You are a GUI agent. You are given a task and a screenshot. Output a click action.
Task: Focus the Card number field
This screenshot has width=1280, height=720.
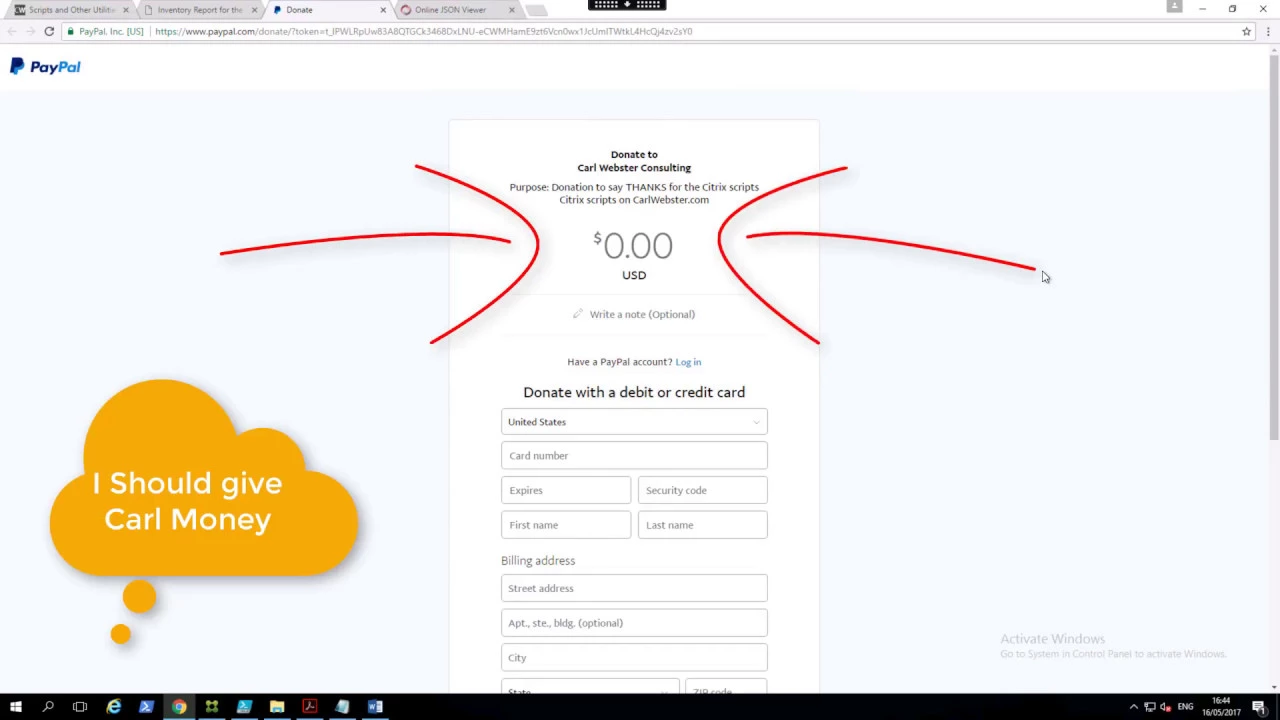634,456
